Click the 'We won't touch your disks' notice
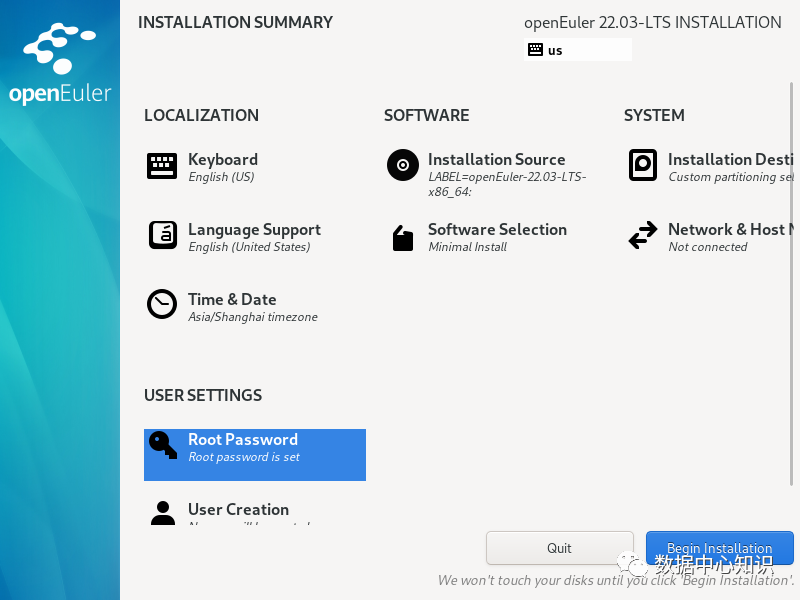Screen dimensions: 800x600 coord(616,581)
